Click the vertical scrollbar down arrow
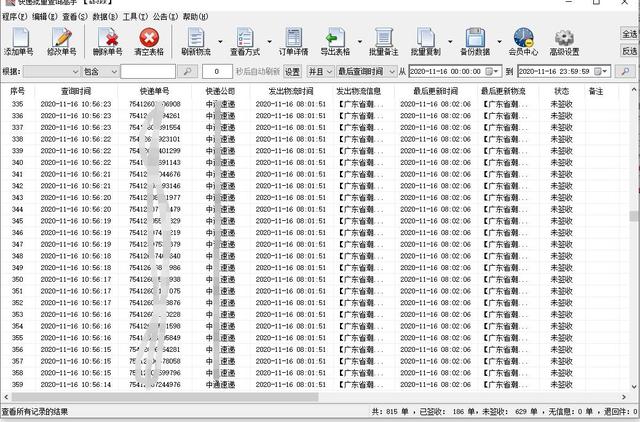 click(634, 386)
